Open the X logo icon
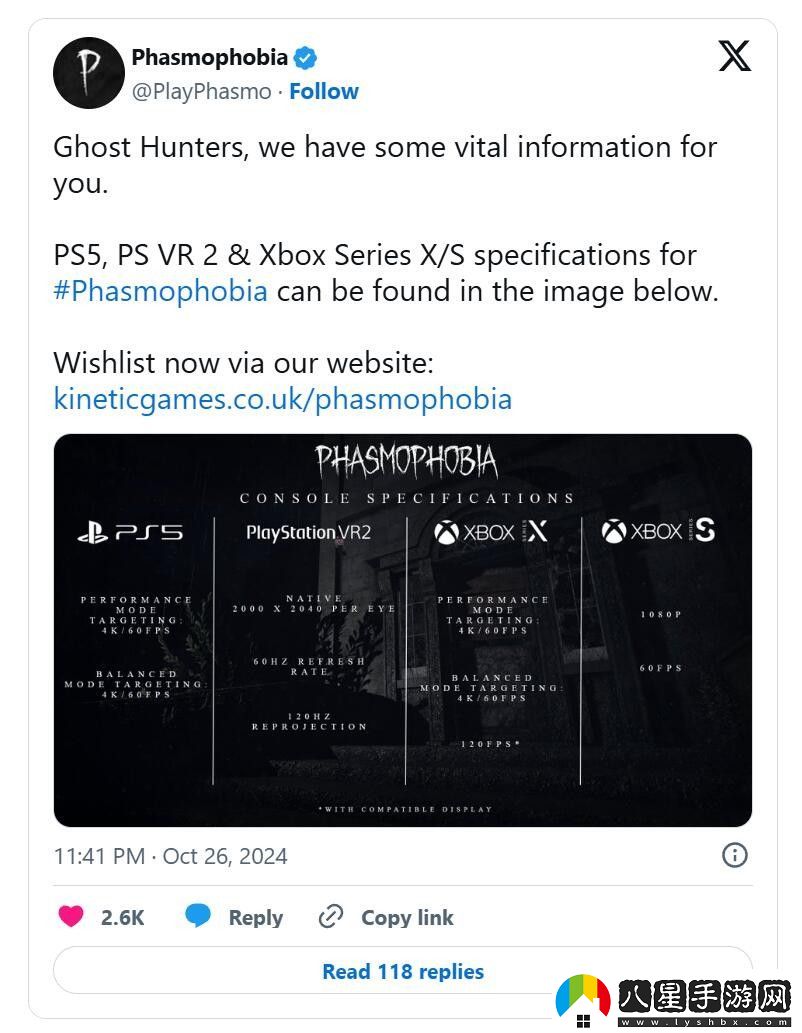 pyautogui.click(x=734, y=57)
